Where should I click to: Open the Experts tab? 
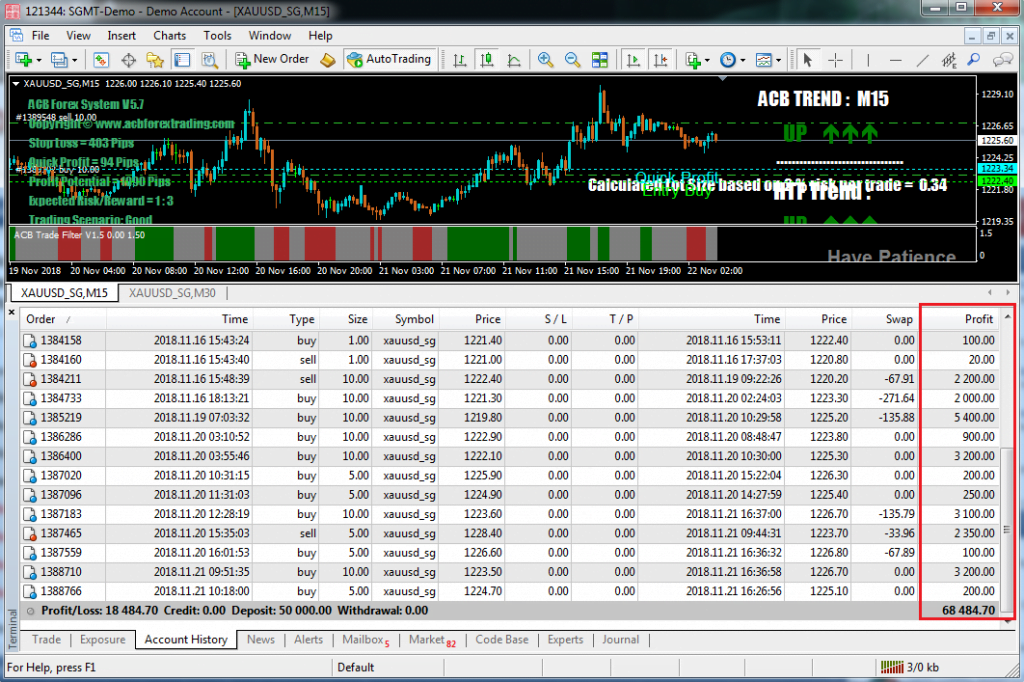click(x=565, y=640)
